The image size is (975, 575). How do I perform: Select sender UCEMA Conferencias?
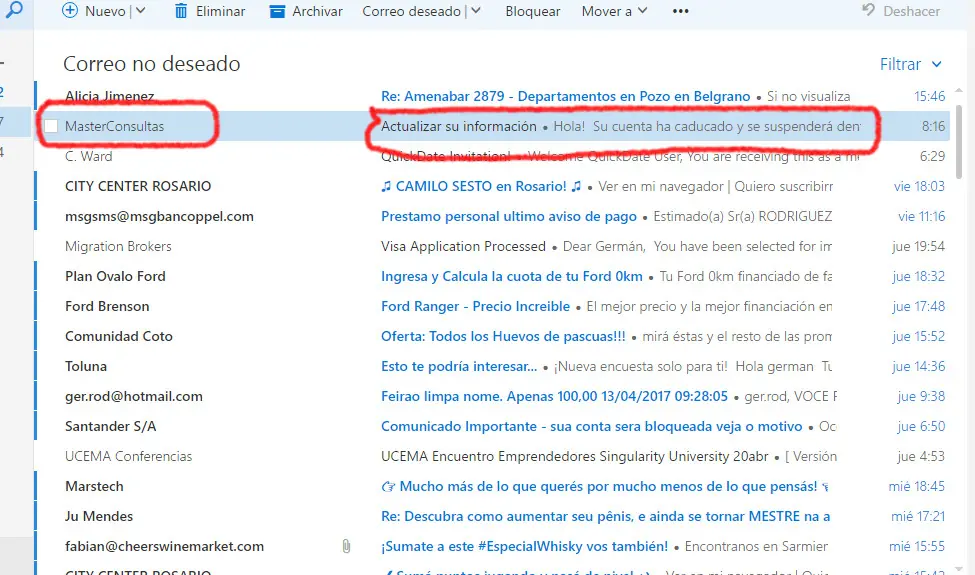(x=129, y=456)
